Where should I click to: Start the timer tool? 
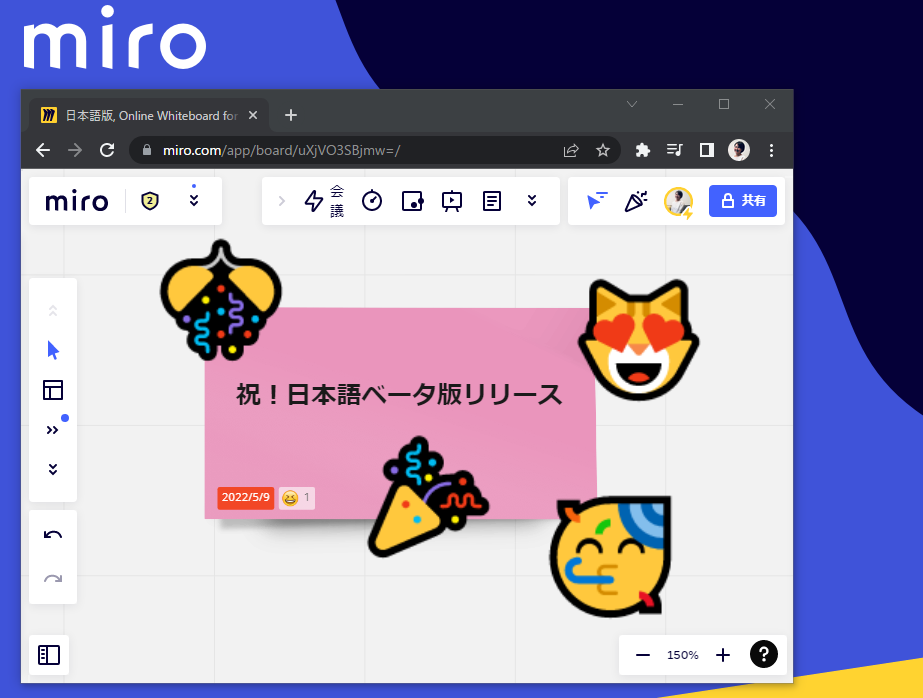click(372, 201)
